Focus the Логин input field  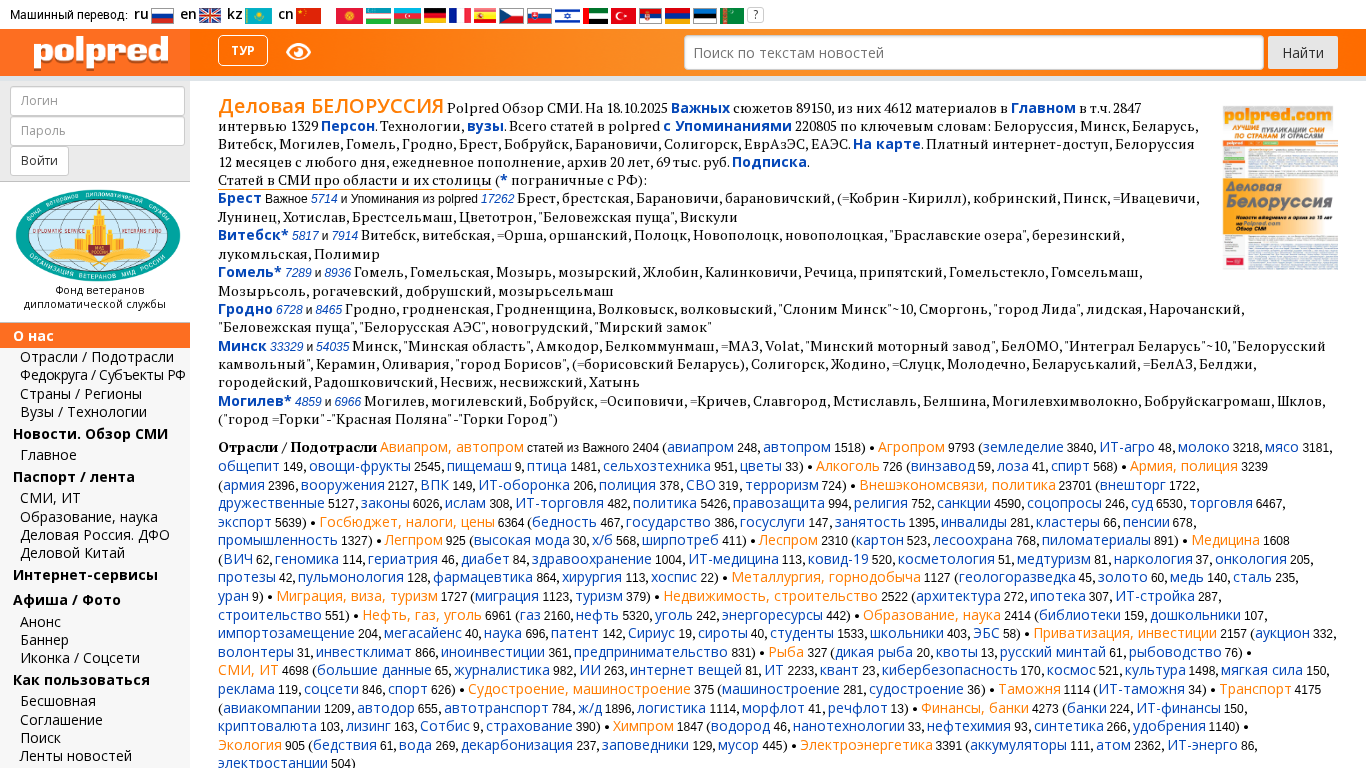pyautogui.click(x=97, y=101)
